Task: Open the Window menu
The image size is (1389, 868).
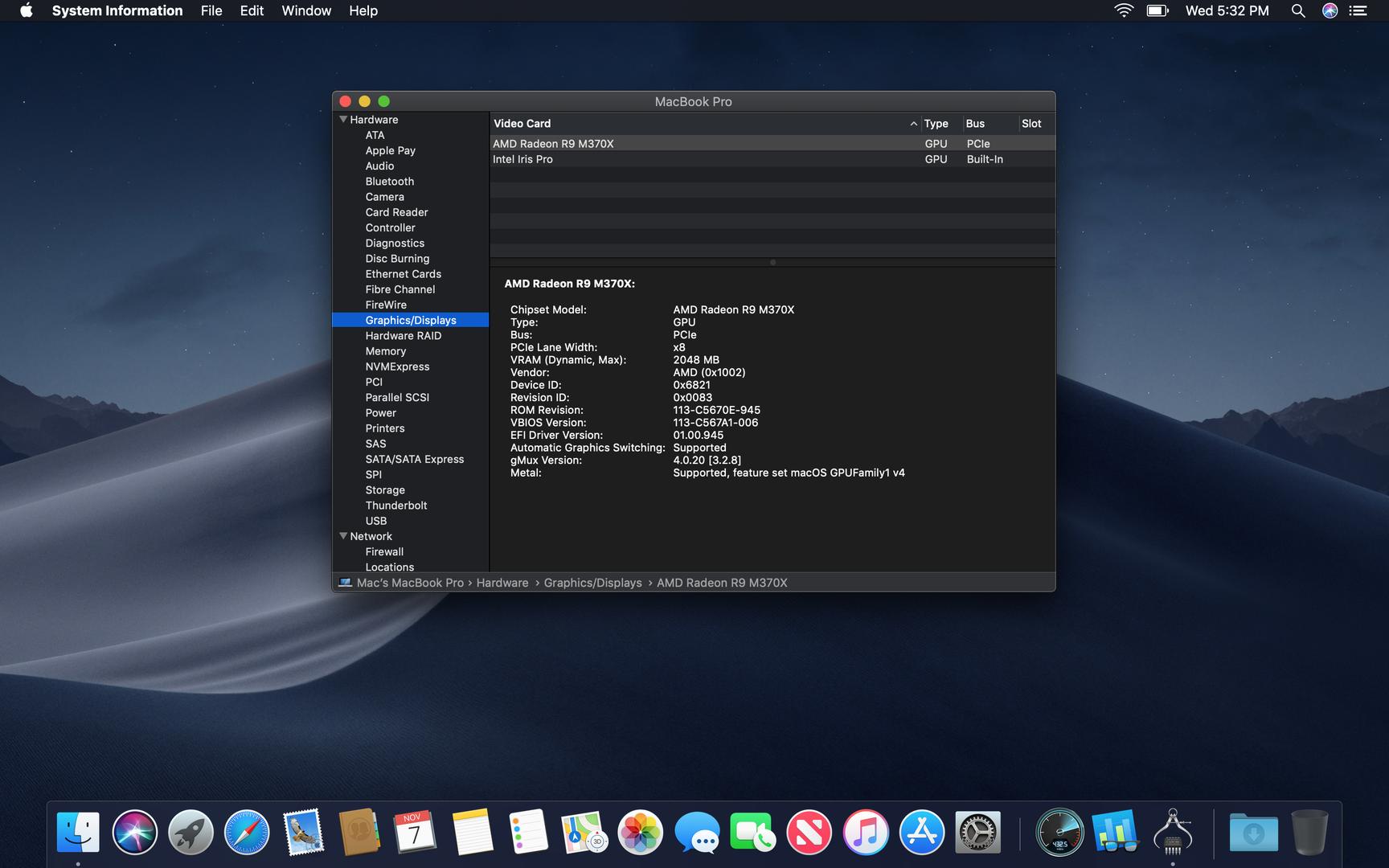Action: point(306,10)
